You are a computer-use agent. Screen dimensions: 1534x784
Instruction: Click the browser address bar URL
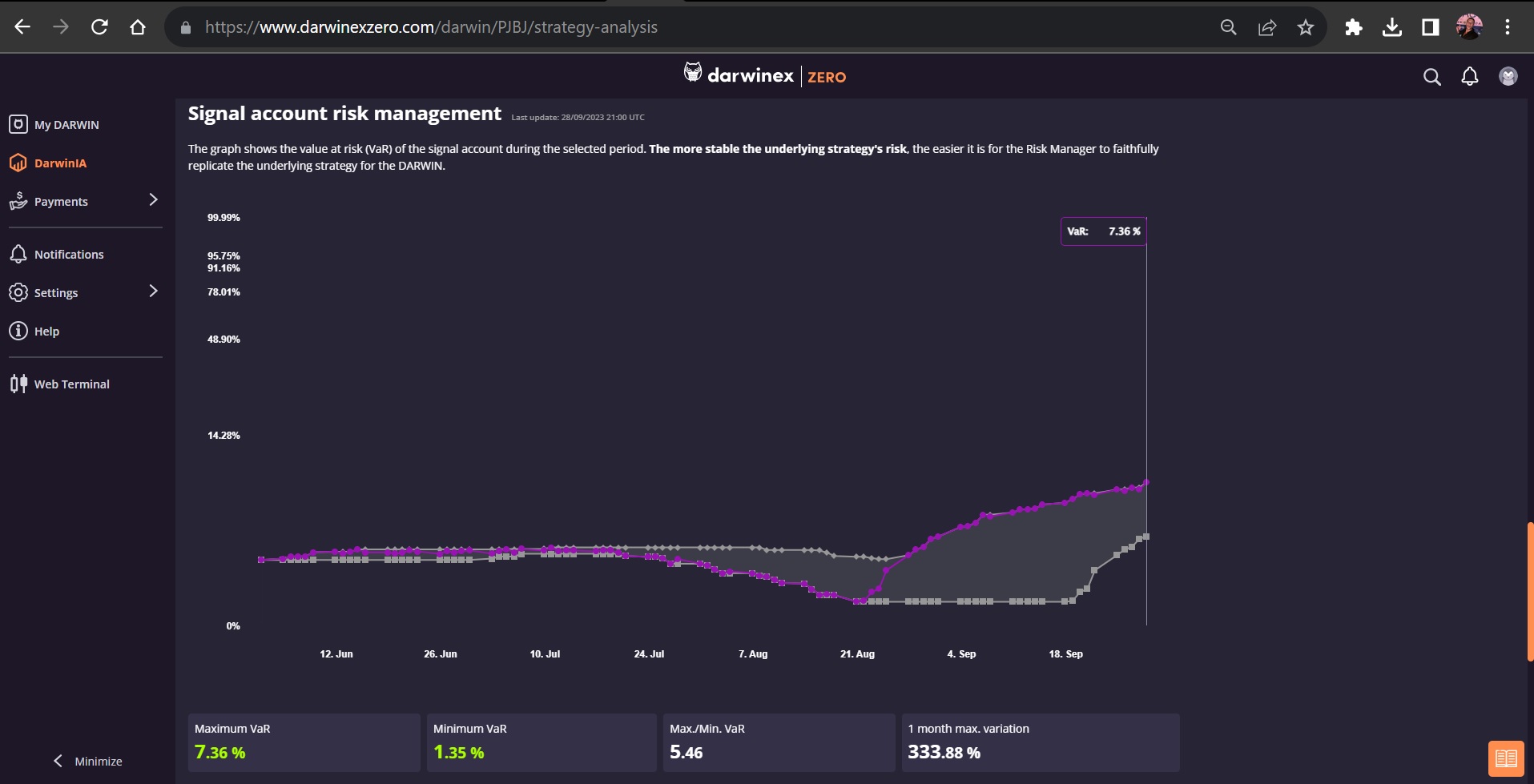point(431,27)
